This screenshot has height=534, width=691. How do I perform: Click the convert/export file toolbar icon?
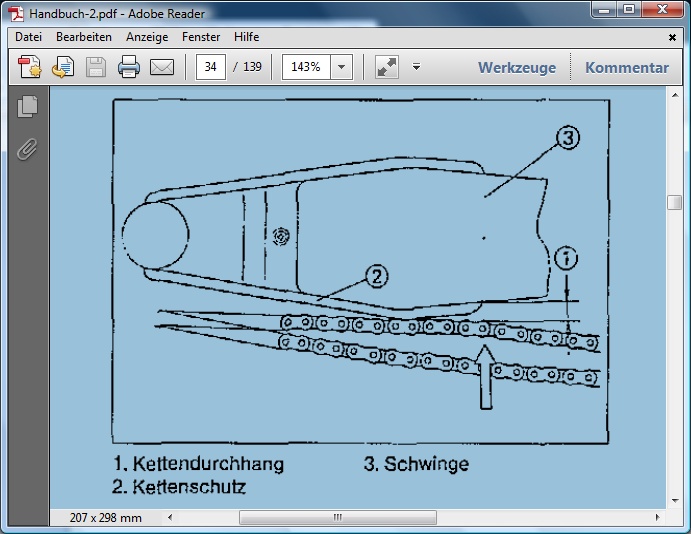[x=63, y=67]
